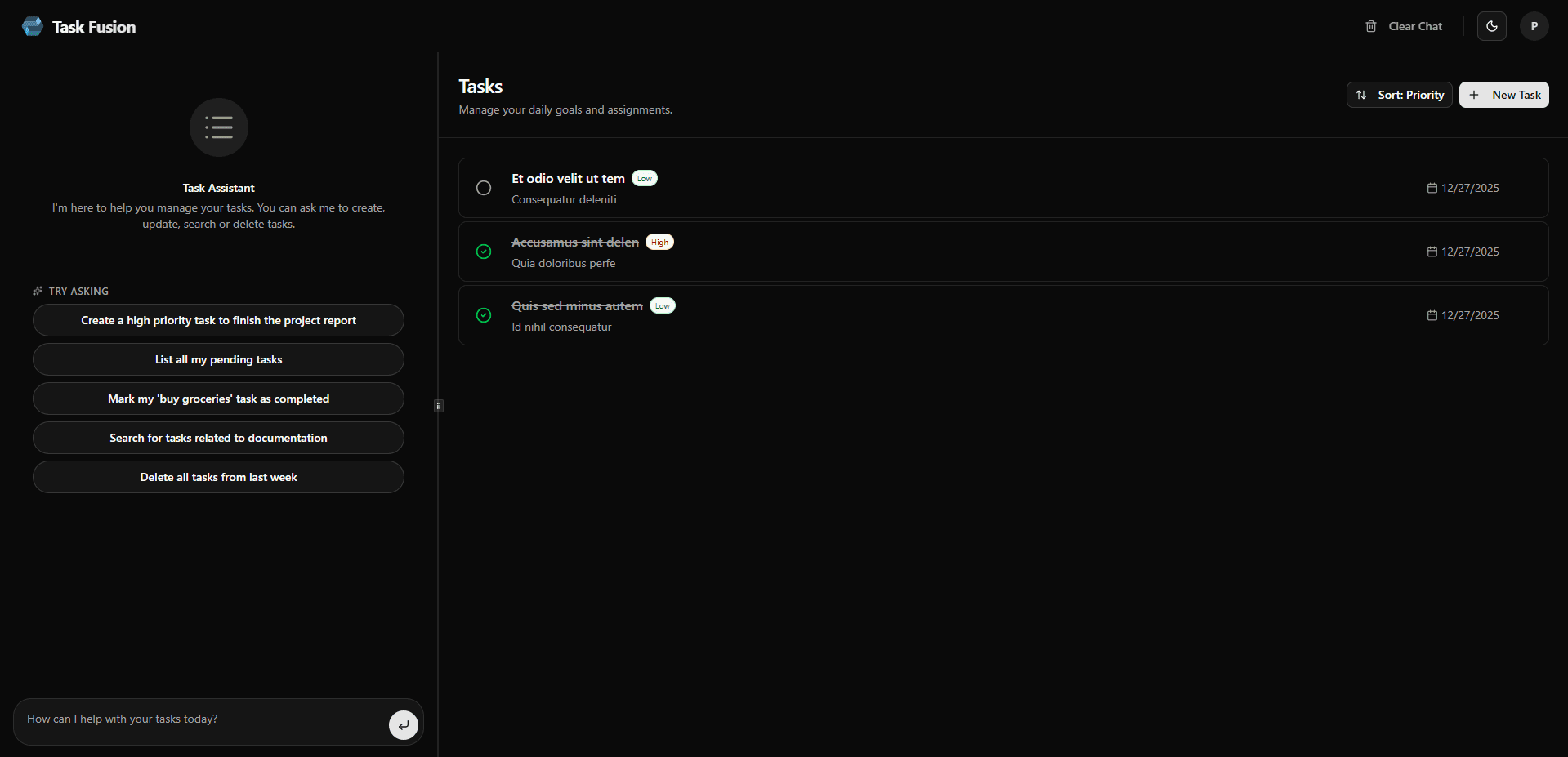The width and height of the screenshot is (1568, 757).
Task: Click the 'High' priority badge
Action: click(659, 242)
